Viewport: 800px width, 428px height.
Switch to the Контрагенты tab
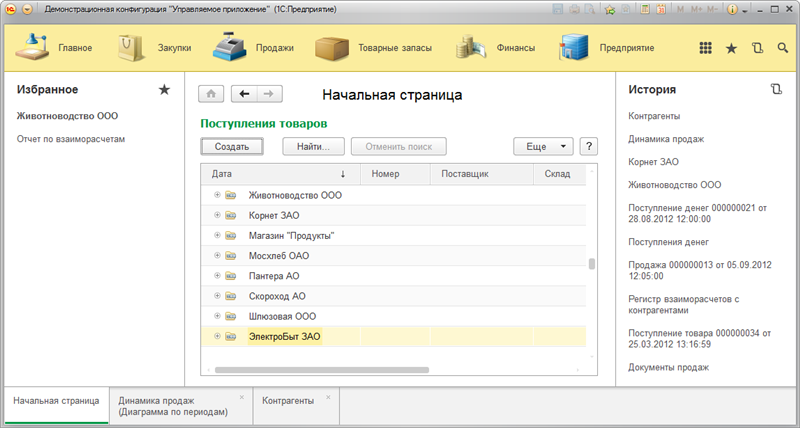coord(288,400)
